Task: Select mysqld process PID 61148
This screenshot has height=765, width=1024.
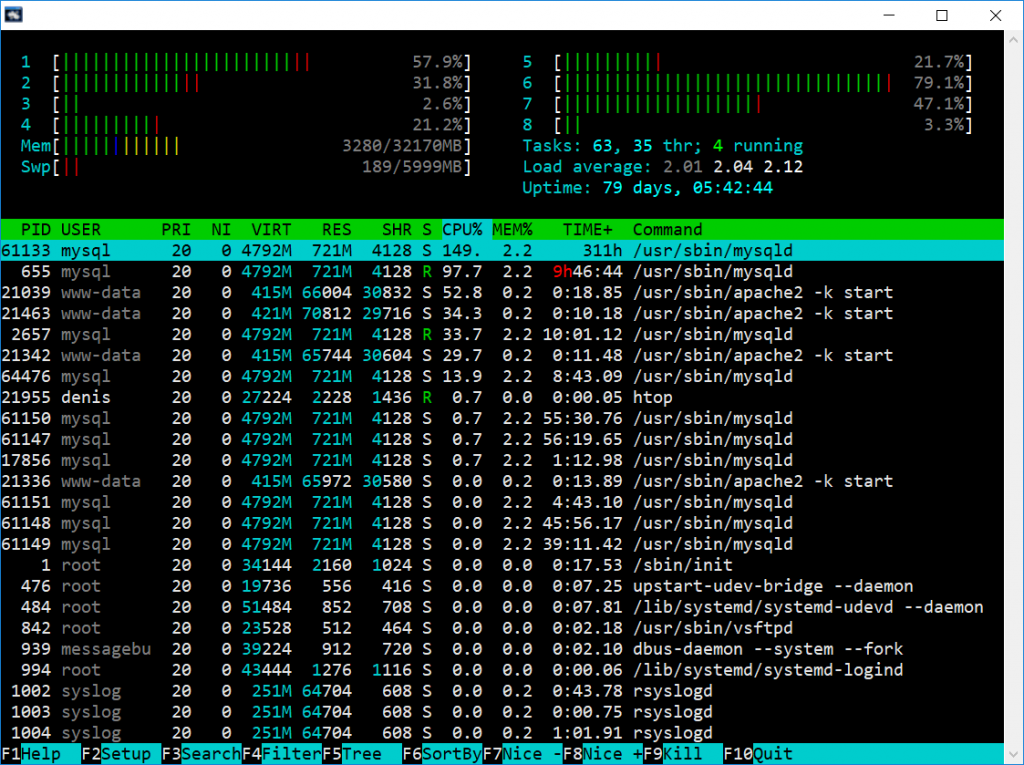Action: (x=502, y=523)
